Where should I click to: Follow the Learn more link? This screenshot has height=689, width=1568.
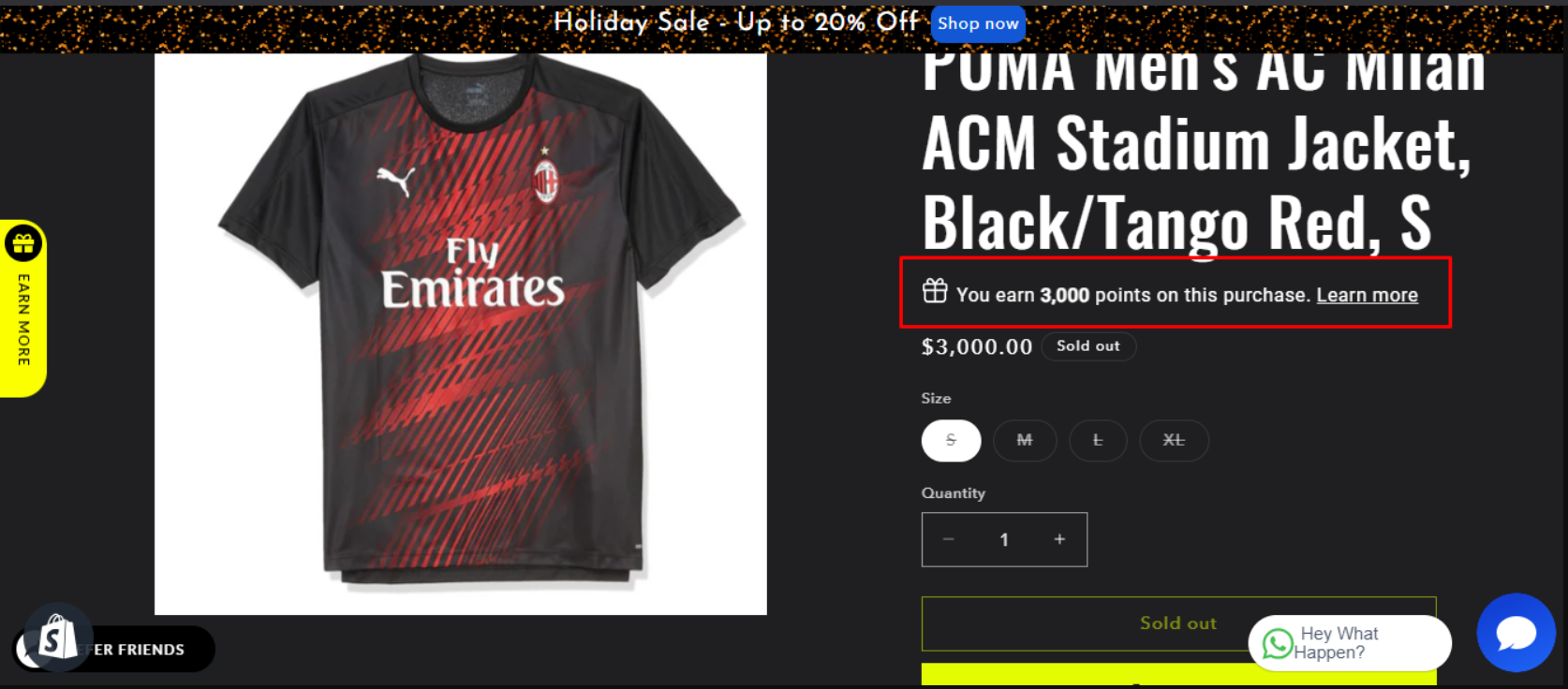(x=1367, y=295)
